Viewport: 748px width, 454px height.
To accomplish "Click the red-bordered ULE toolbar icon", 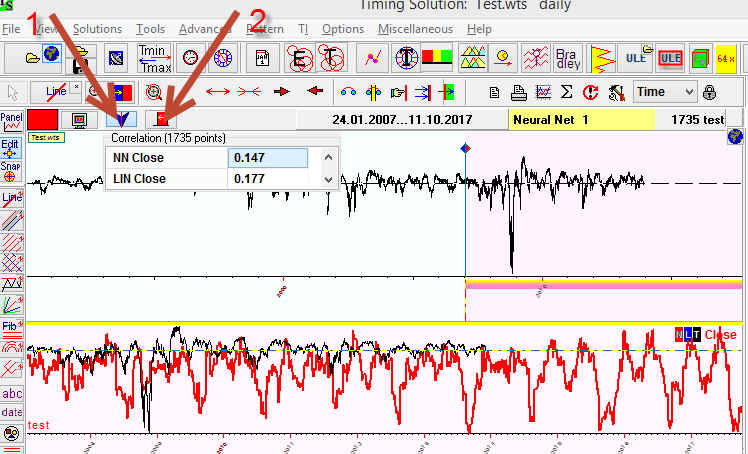I will tap(671, 58).
